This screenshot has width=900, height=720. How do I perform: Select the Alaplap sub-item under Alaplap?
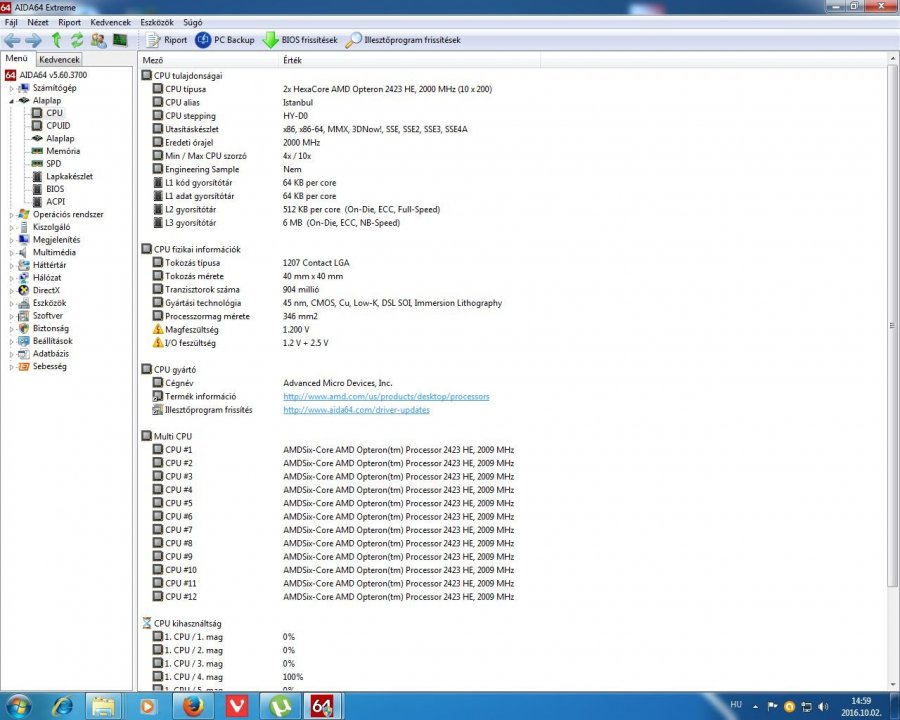click(60, 138)
